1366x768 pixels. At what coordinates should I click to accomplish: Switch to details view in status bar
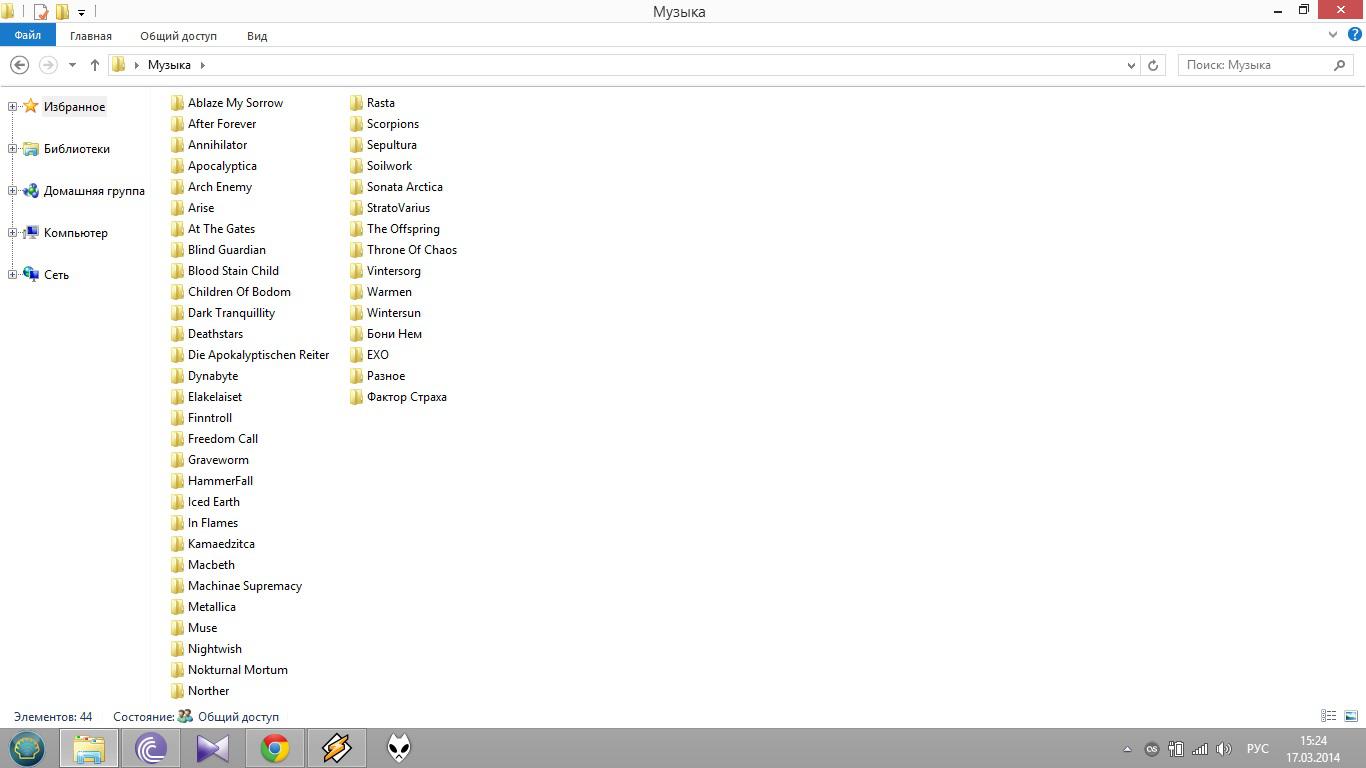point(1329,716)
